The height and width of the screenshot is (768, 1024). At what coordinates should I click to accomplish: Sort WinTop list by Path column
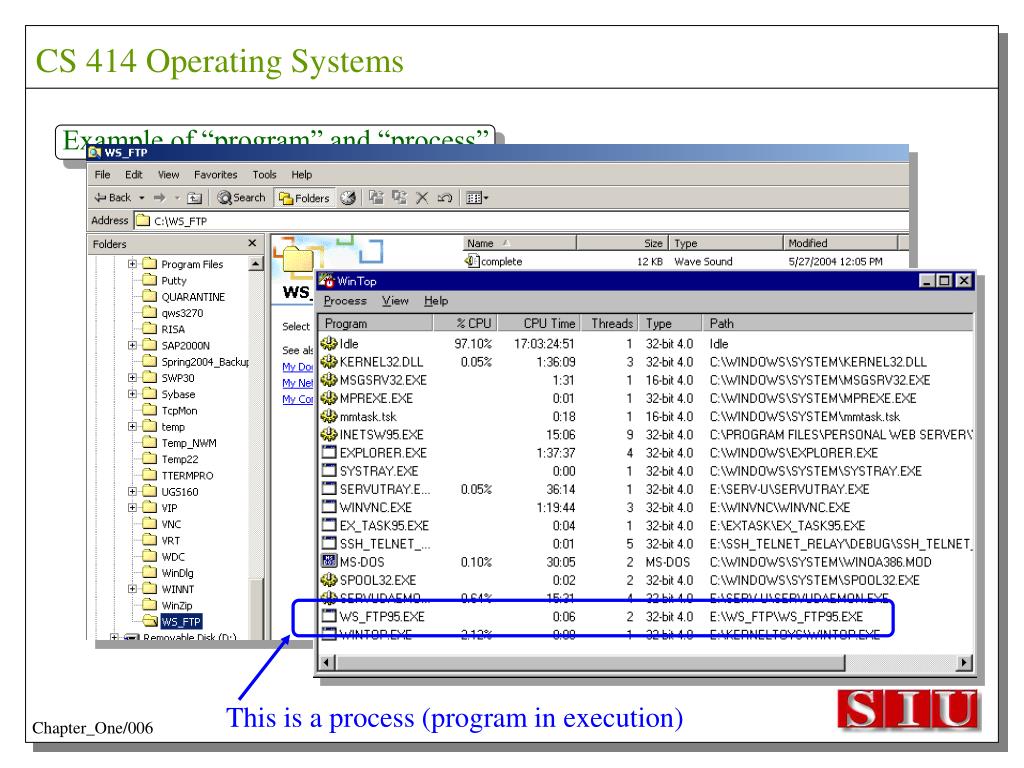point(839,323)
